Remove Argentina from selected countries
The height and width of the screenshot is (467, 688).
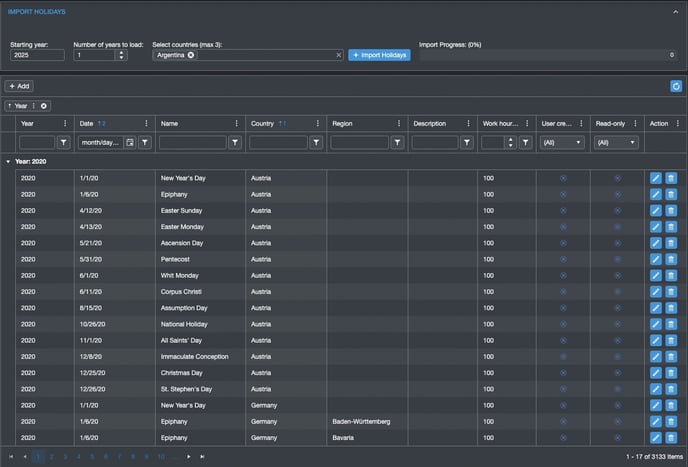[191, 55]
